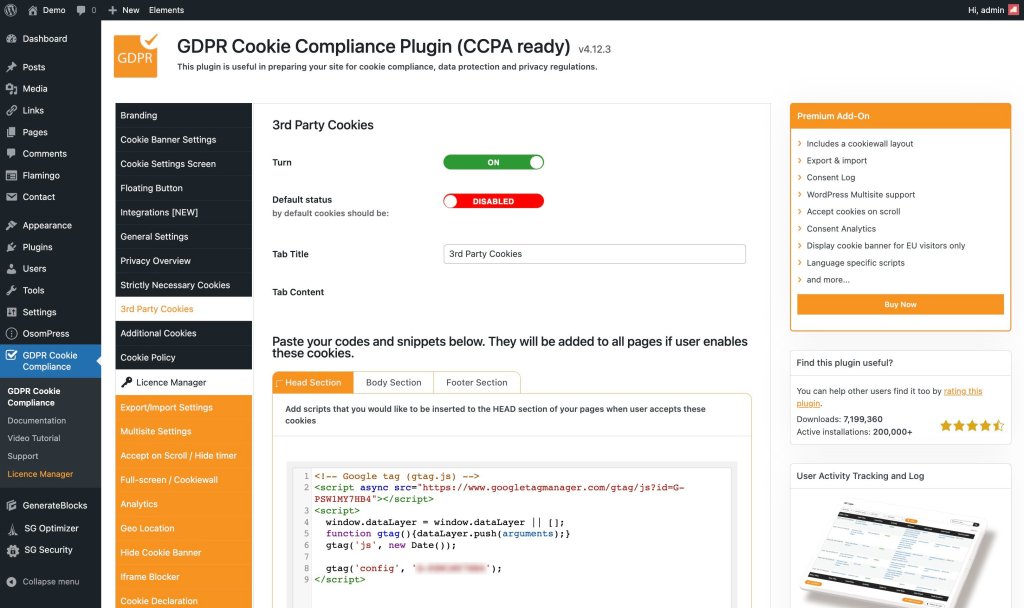This screenshot has height=608, width=1024.
Task: Click the Dashboard gauge icon
Action: (x=11, y=39)
